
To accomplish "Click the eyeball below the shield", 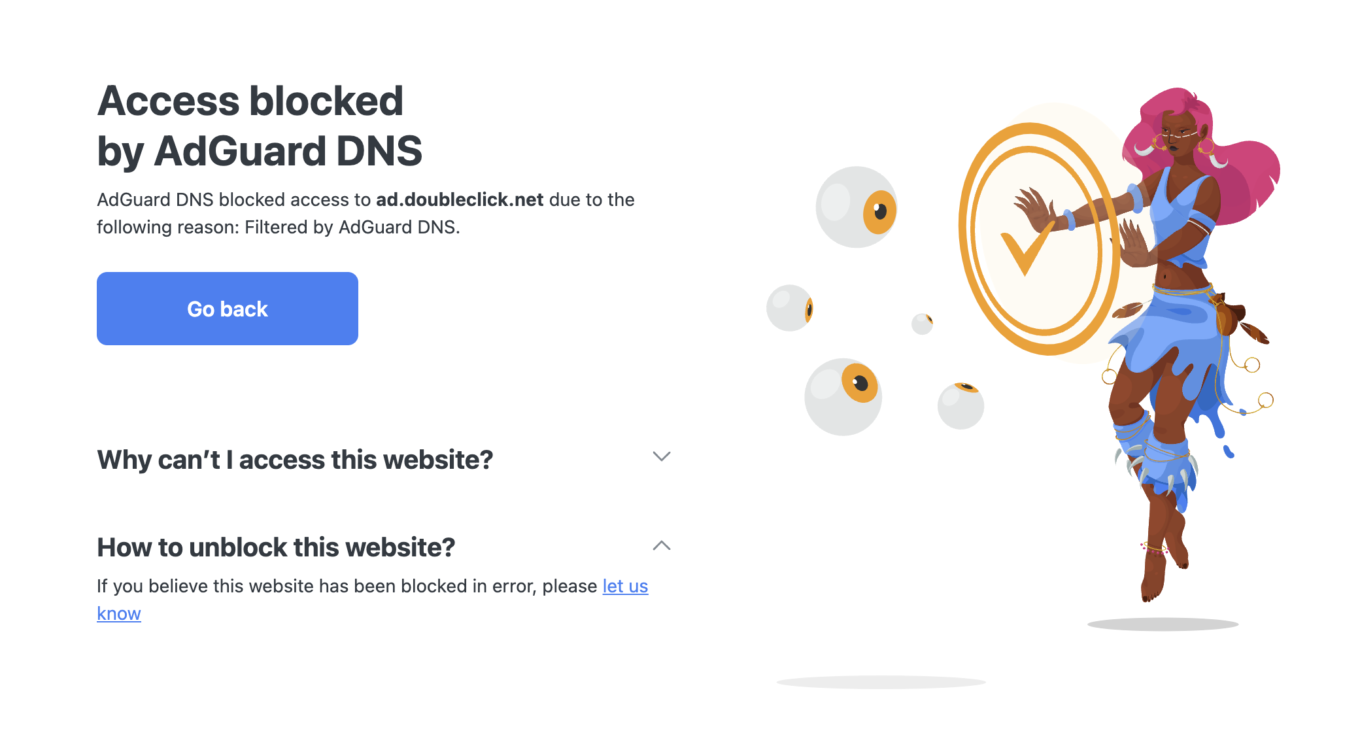I will 960,404.
